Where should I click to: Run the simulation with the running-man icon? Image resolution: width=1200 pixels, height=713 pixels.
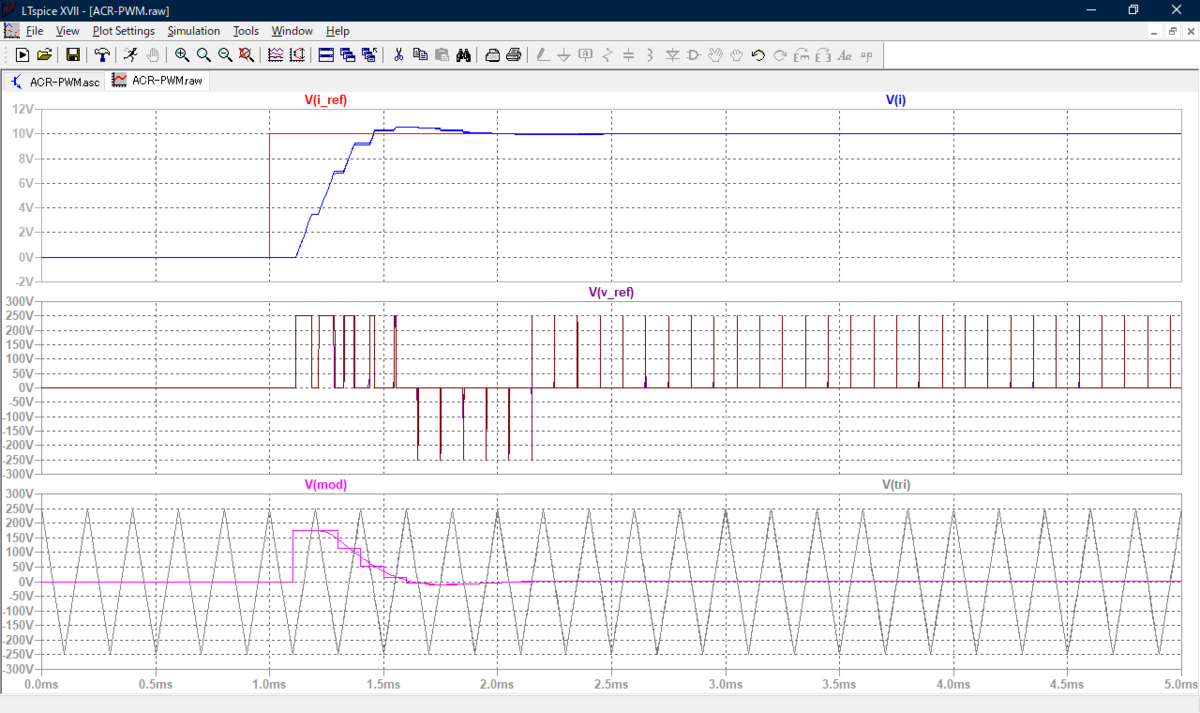[x=130, y=55]
